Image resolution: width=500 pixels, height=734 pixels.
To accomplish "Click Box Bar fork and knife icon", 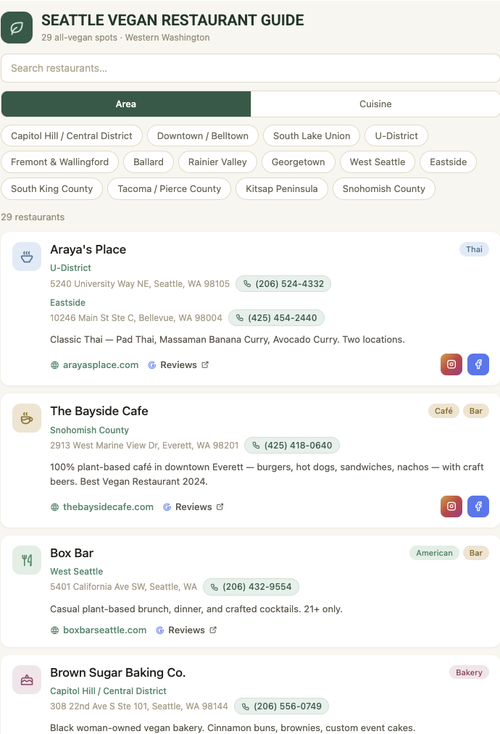I will point(27,560).
